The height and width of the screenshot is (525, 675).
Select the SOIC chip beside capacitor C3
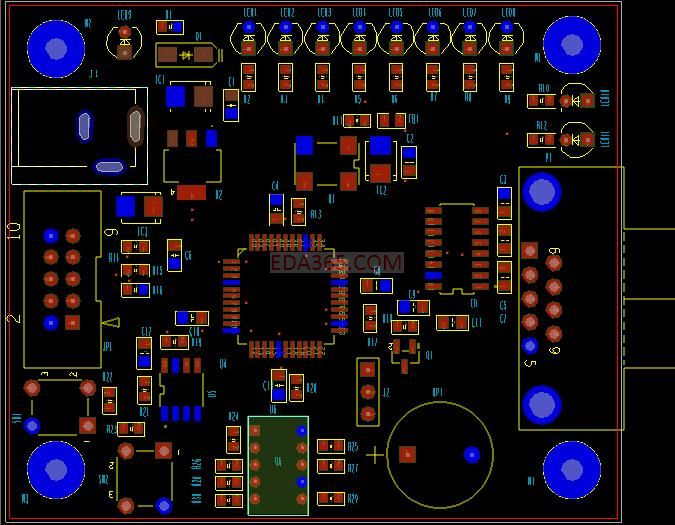coord(457,248)
